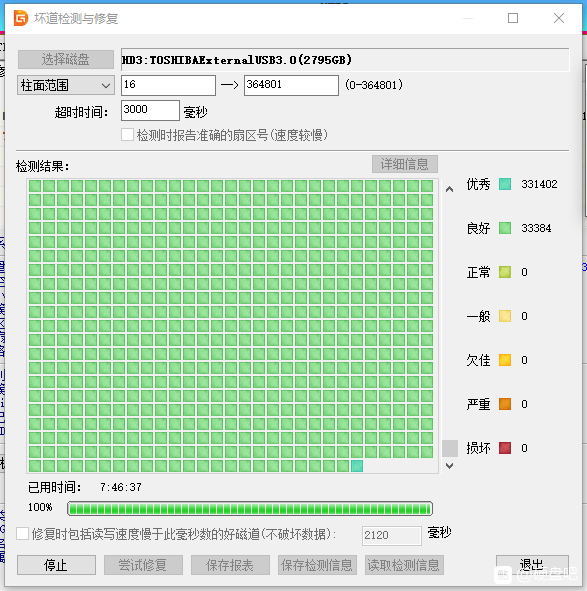Click the start cylinder field showing 16

168,85
